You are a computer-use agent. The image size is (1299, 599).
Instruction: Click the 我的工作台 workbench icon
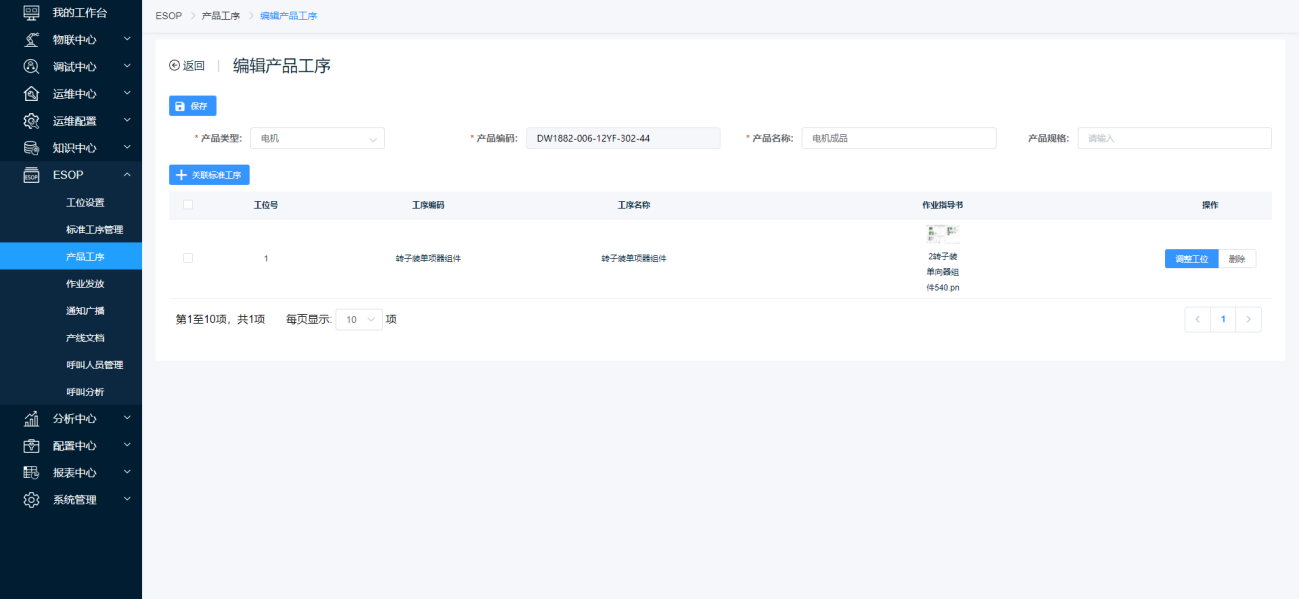pyautogui.click(x=31, y=13)
